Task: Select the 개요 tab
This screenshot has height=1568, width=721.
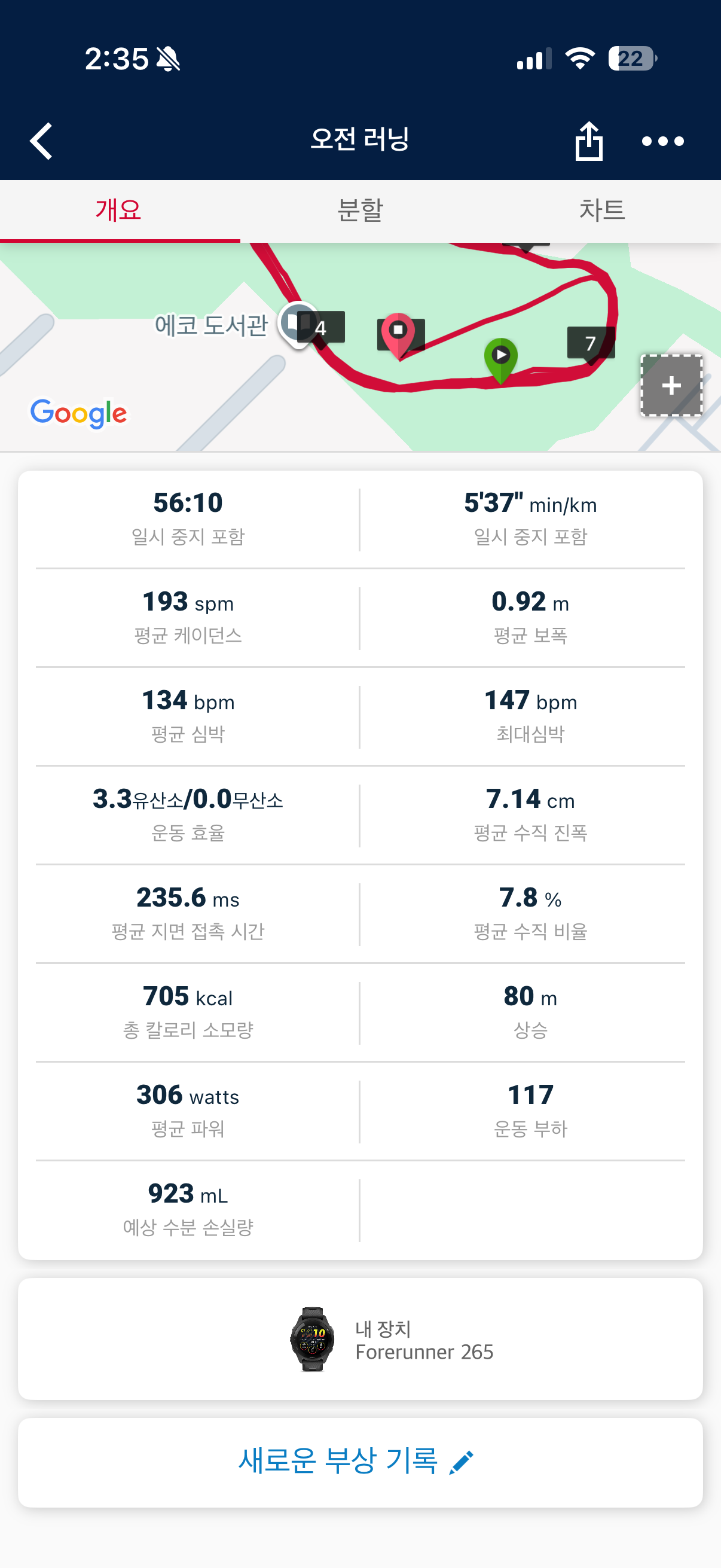Action: 119,211
